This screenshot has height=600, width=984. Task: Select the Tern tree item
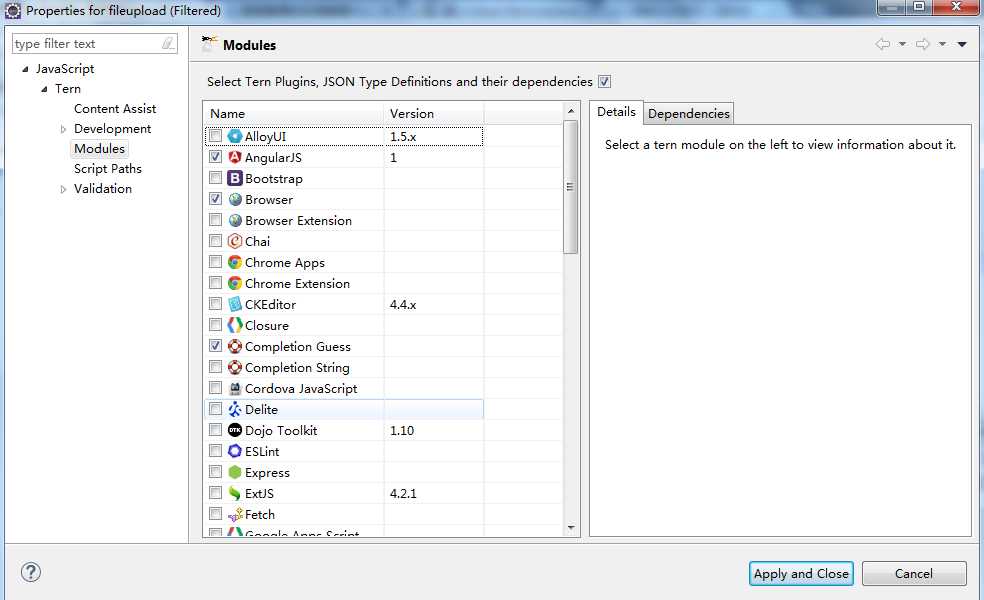coord(68,88)
